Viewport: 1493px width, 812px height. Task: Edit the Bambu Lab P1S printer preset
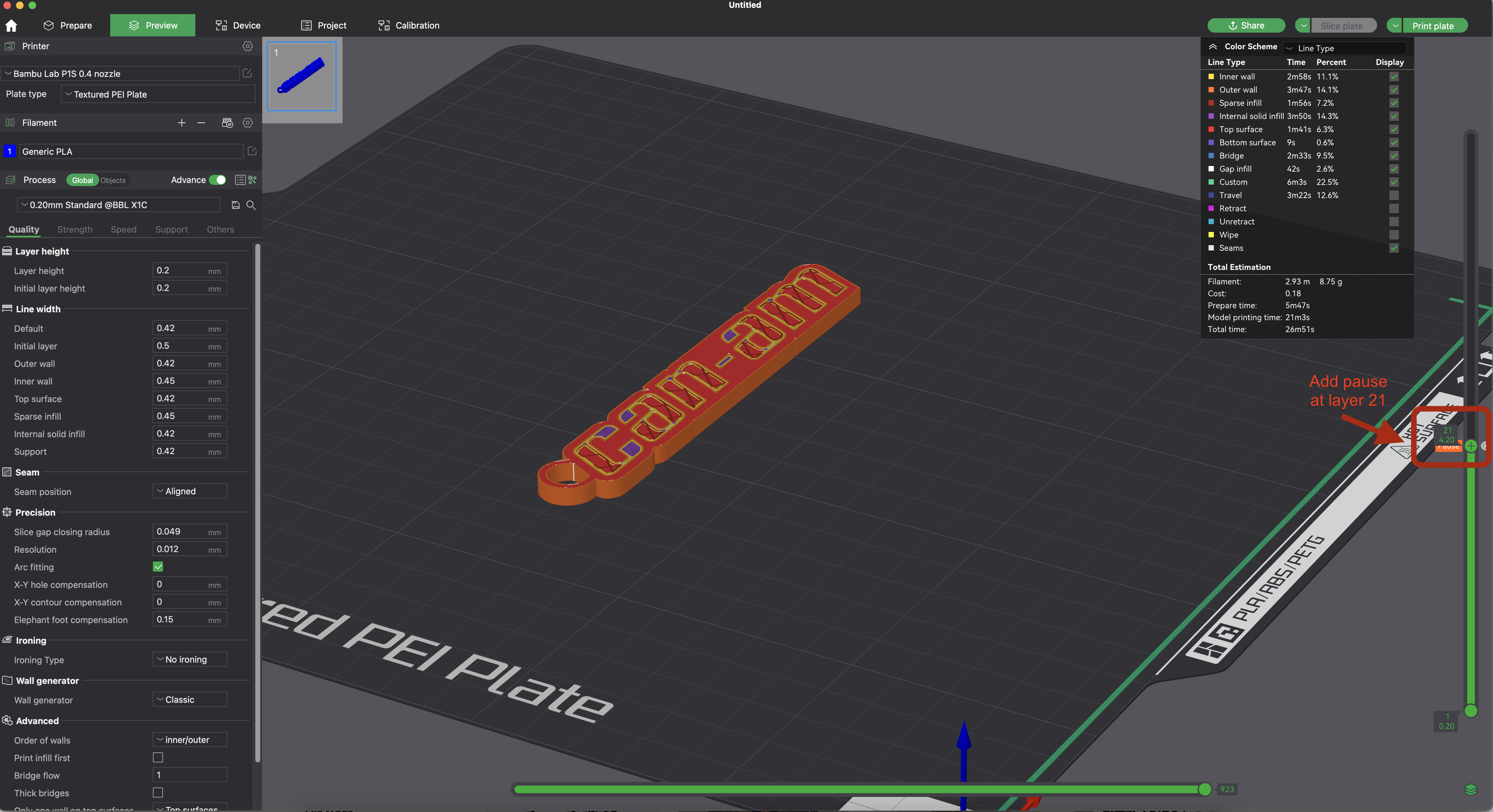247,74
